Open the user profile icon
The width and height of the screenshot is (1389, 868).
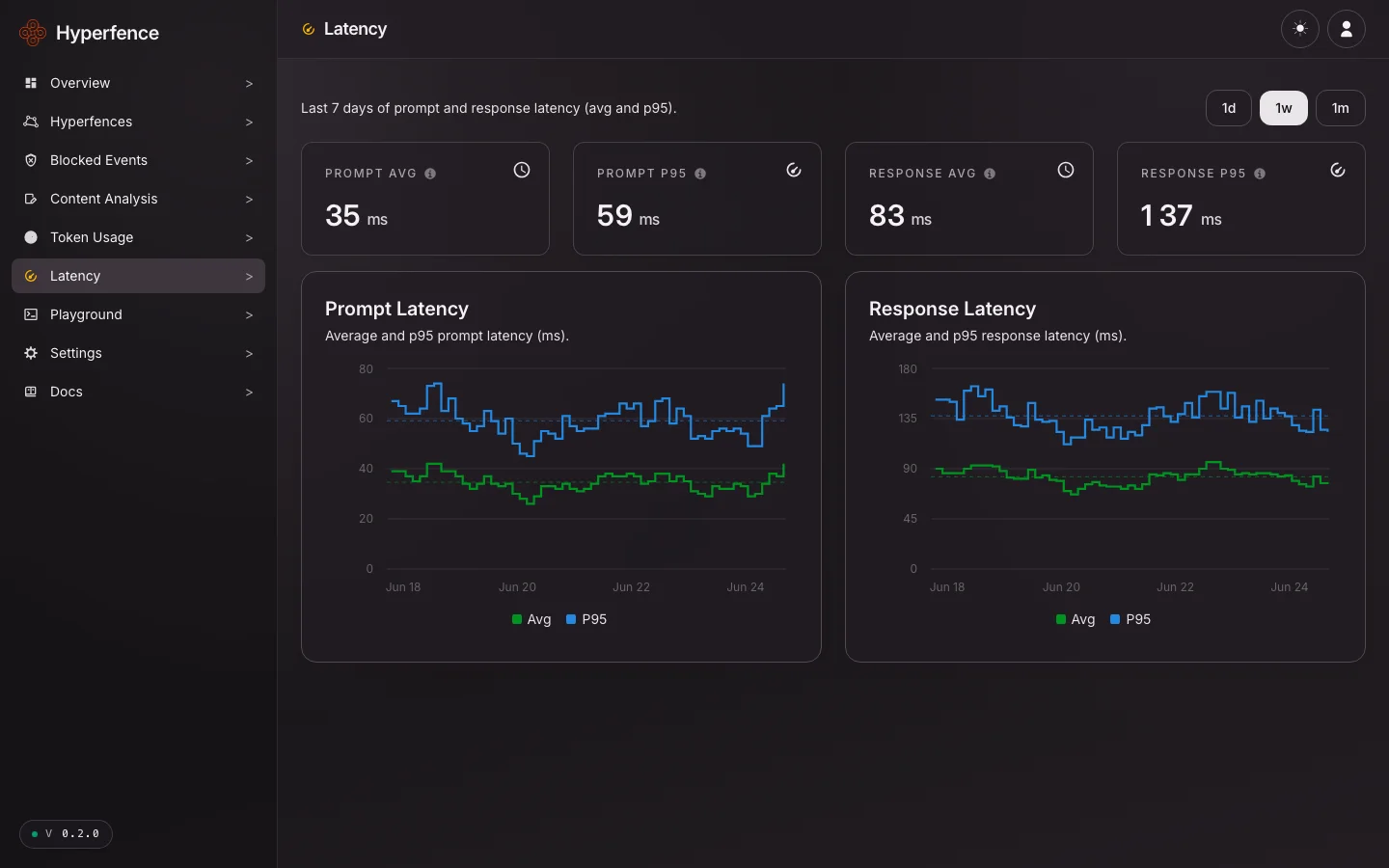[1347, 29]
